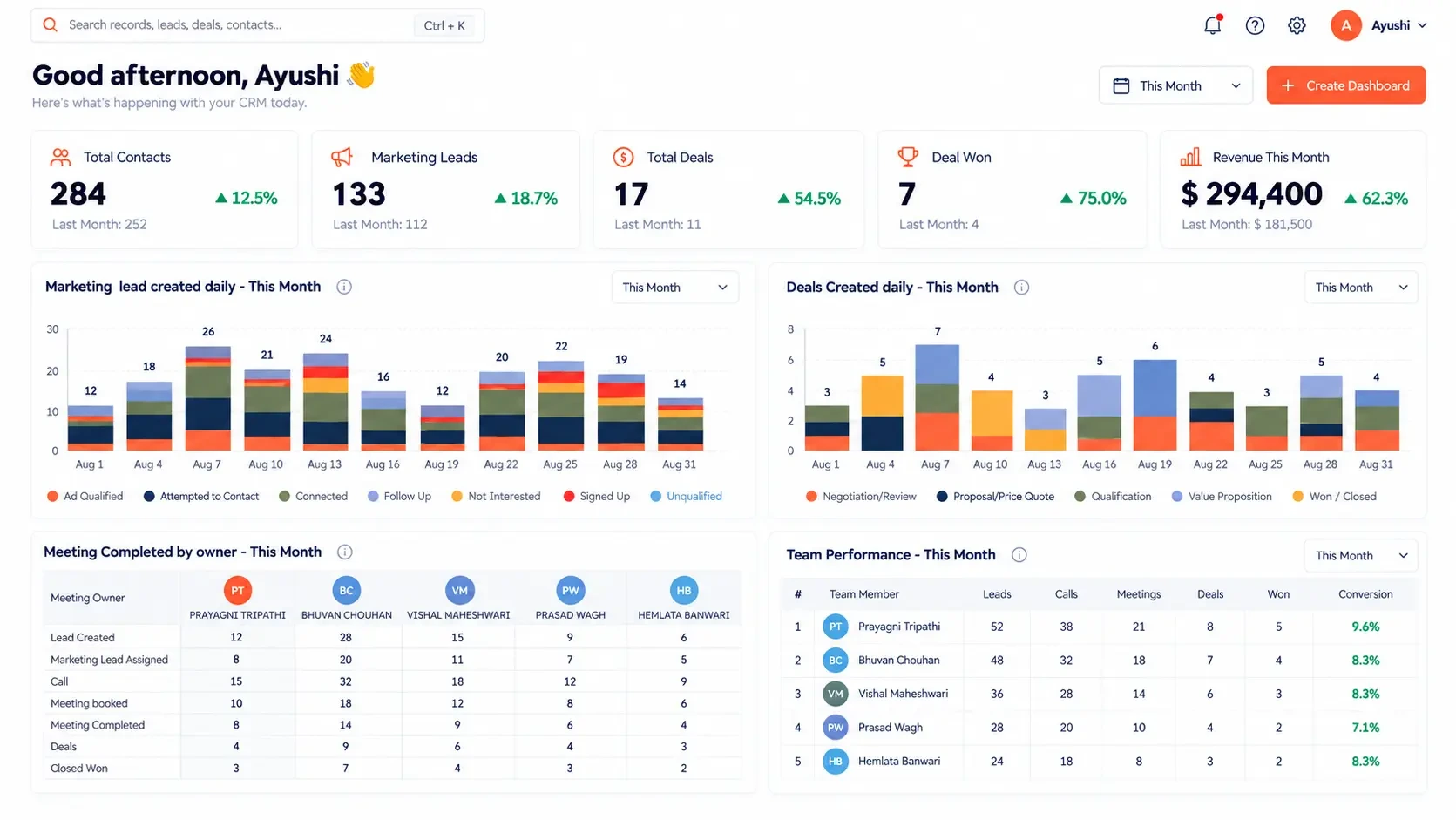
Task: Toggle Unqualified legend series
Action: (686, 497)
